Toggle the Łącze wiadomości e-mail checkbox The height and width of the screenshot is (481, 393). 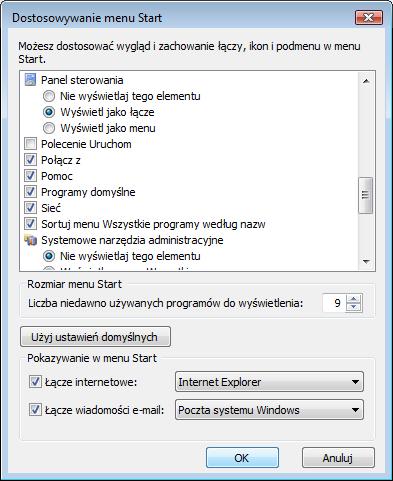(35, 410)
